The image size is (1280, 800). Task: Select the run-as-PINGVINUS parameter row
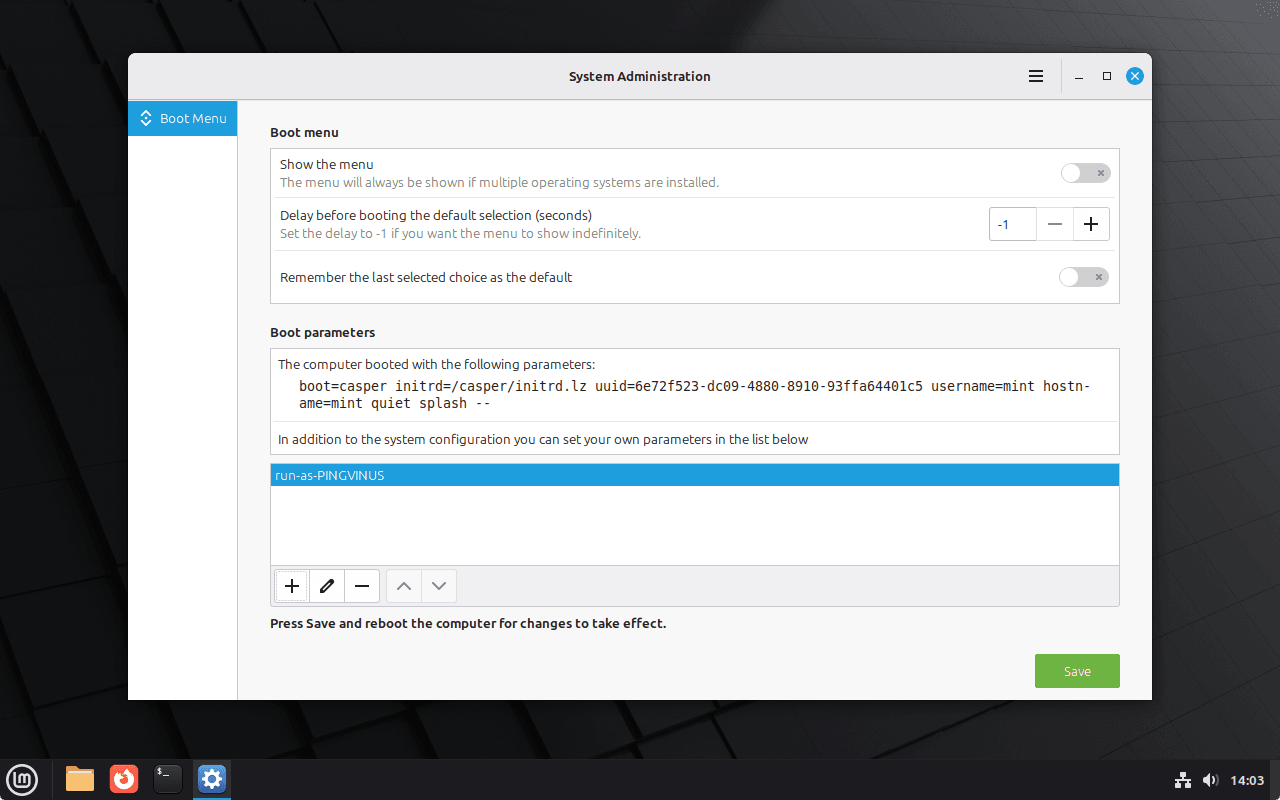pyautogui.click(x=694, y=476)
